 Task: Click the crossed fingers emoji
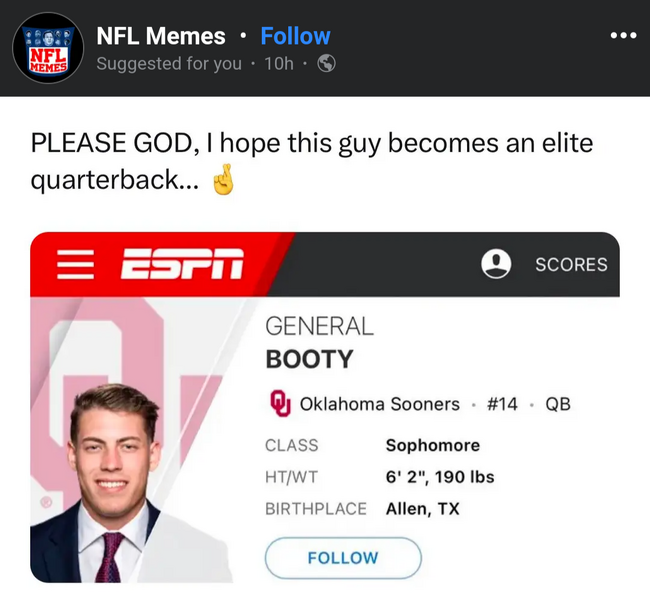pos(223,180)
